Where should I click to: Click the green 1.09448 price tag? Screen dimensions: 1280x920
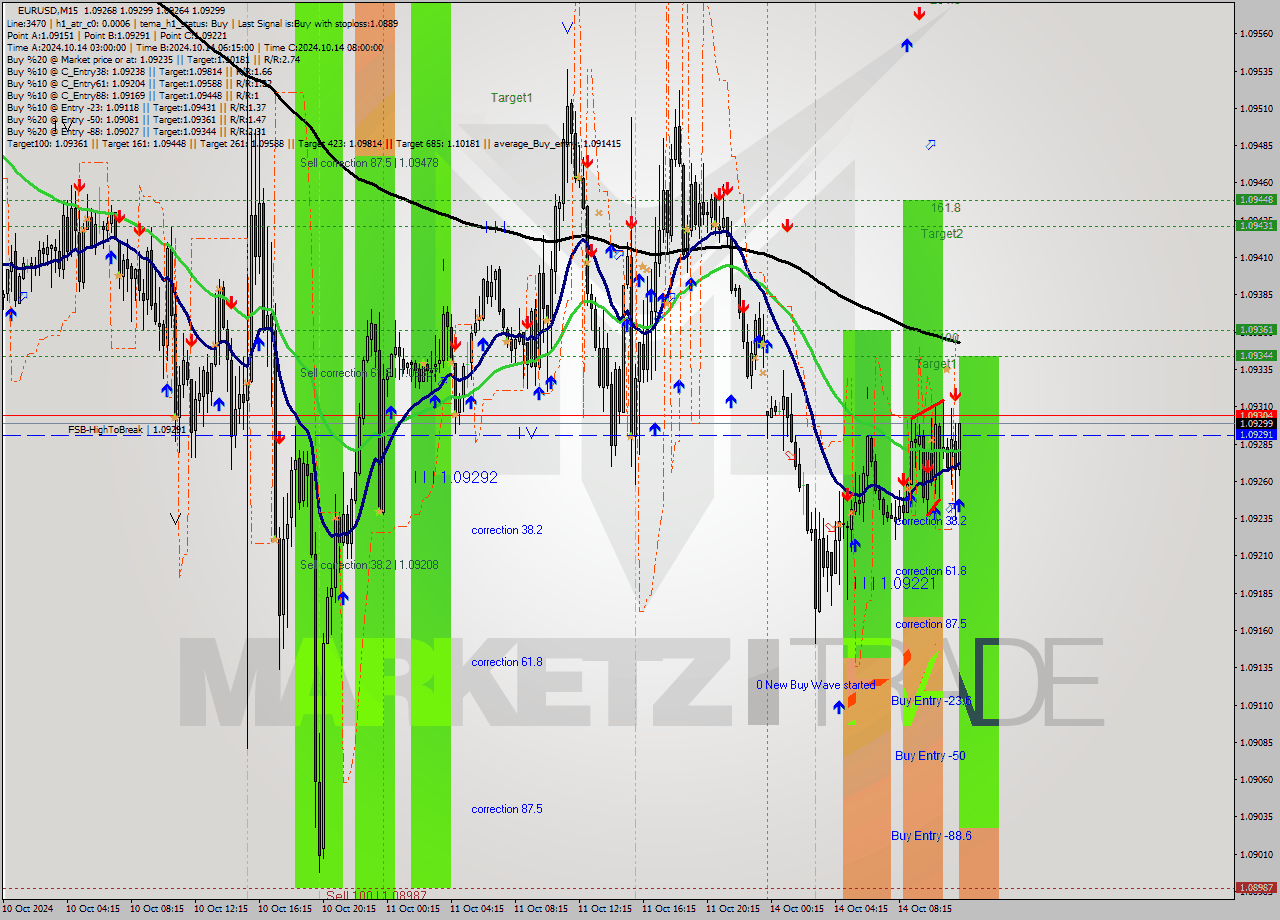coord(1256,200)
